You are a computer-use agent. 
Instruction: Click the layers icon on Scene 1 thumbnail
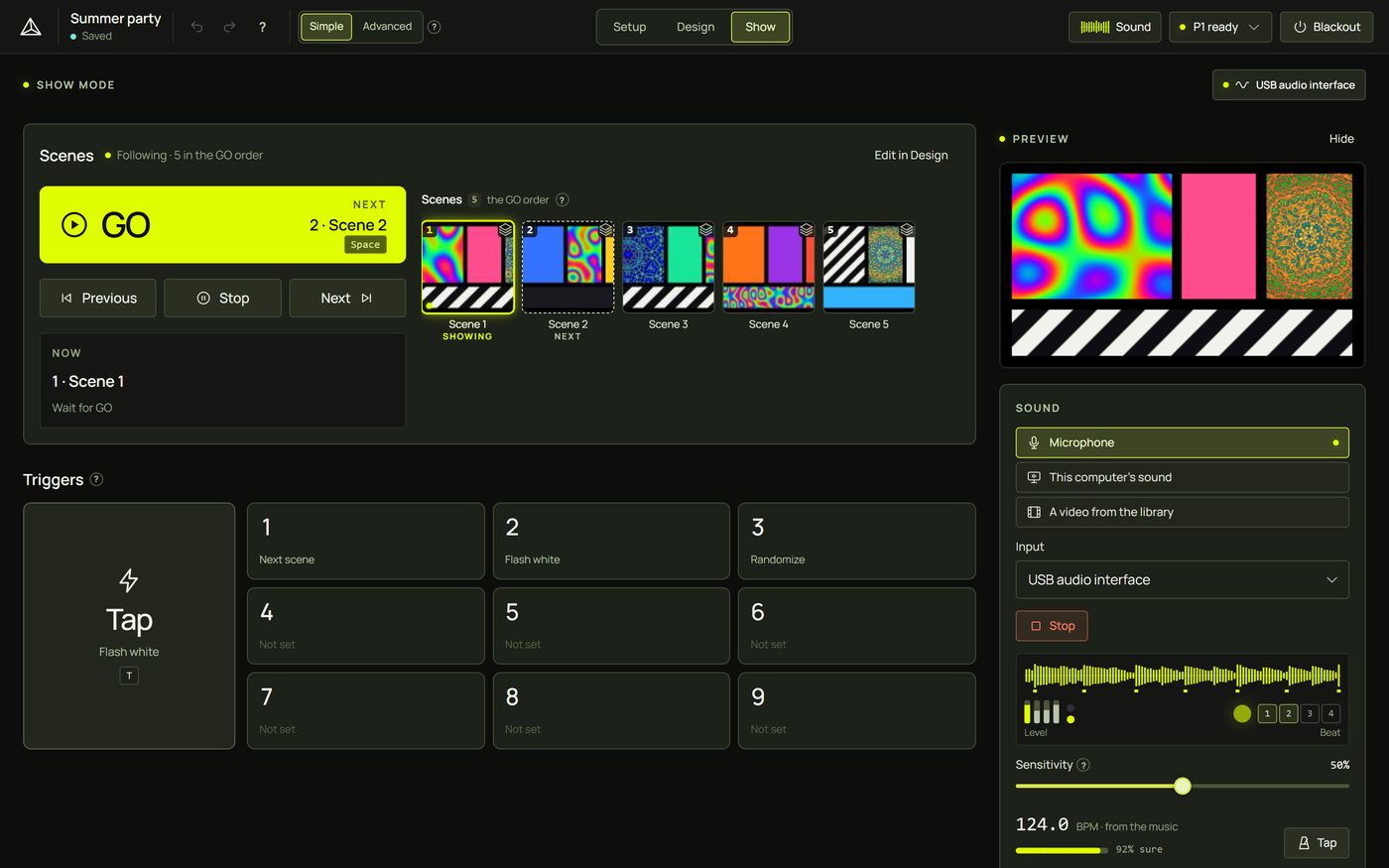point(506,229)
